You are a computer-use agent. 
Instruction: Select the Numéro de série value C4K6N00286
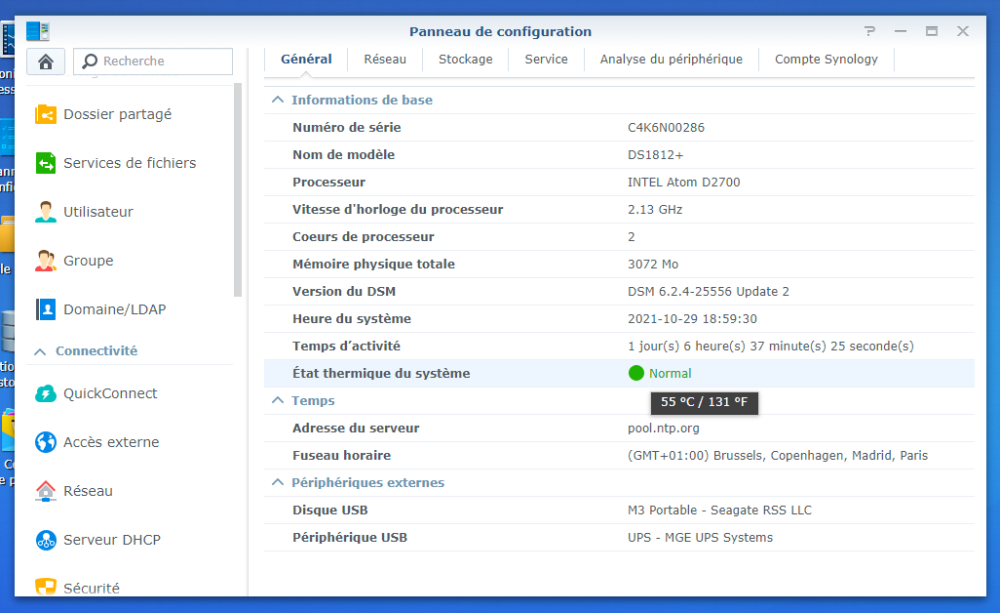[666, 128]
